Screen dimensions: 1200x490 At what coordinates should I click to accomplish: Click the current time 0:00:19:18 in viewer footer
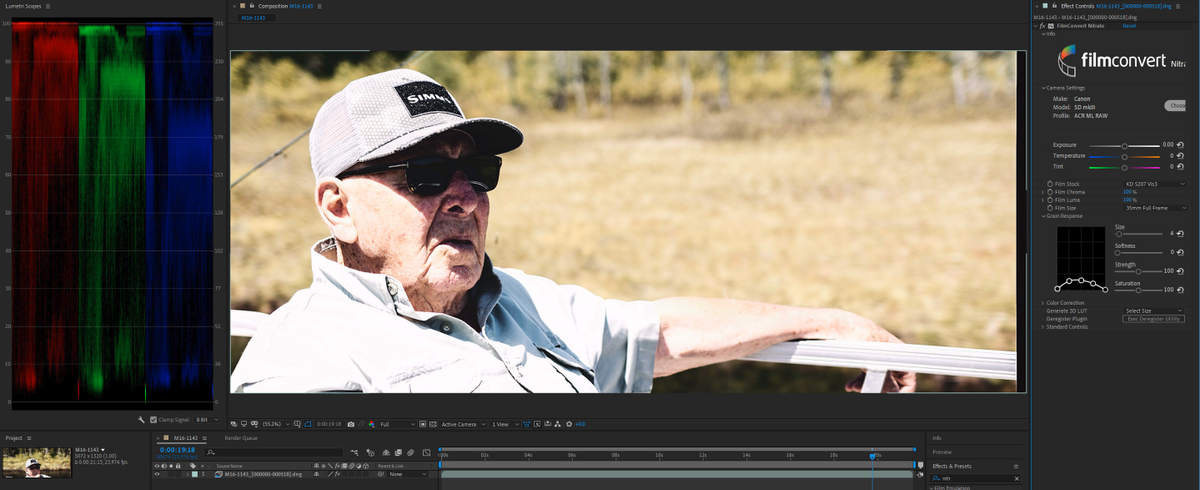pos(329,424)
